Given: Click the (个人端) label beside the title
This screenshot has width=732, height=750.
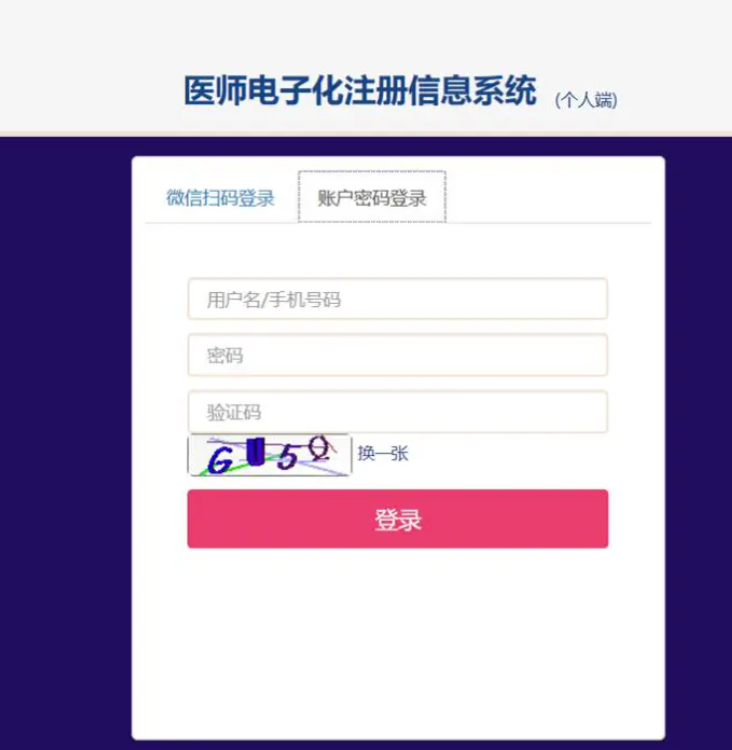Looking at the screenshot, I should [586, 100].
